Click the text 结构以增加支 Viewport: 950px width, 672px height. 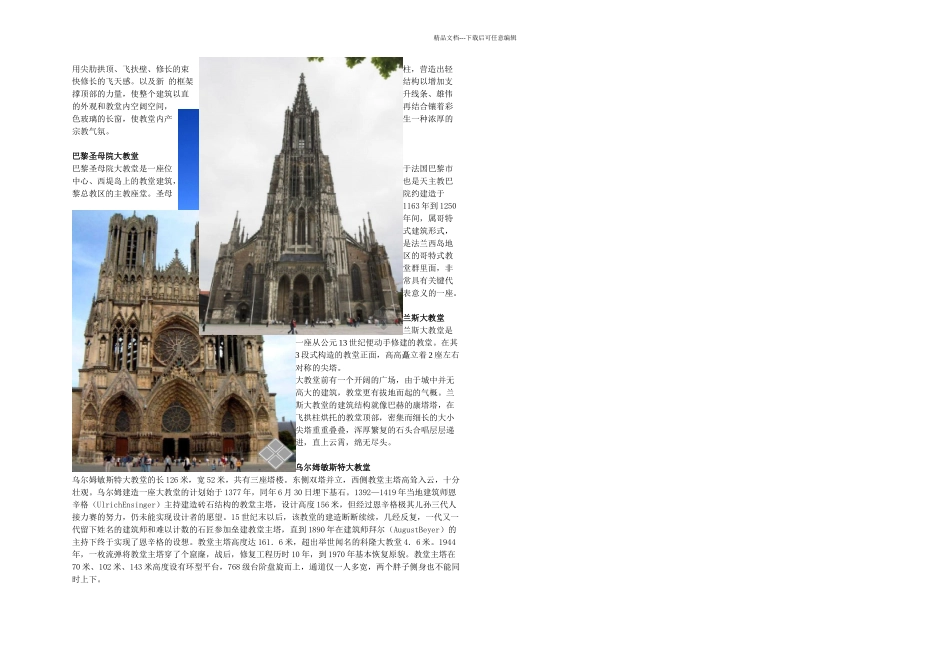point(428,81)
